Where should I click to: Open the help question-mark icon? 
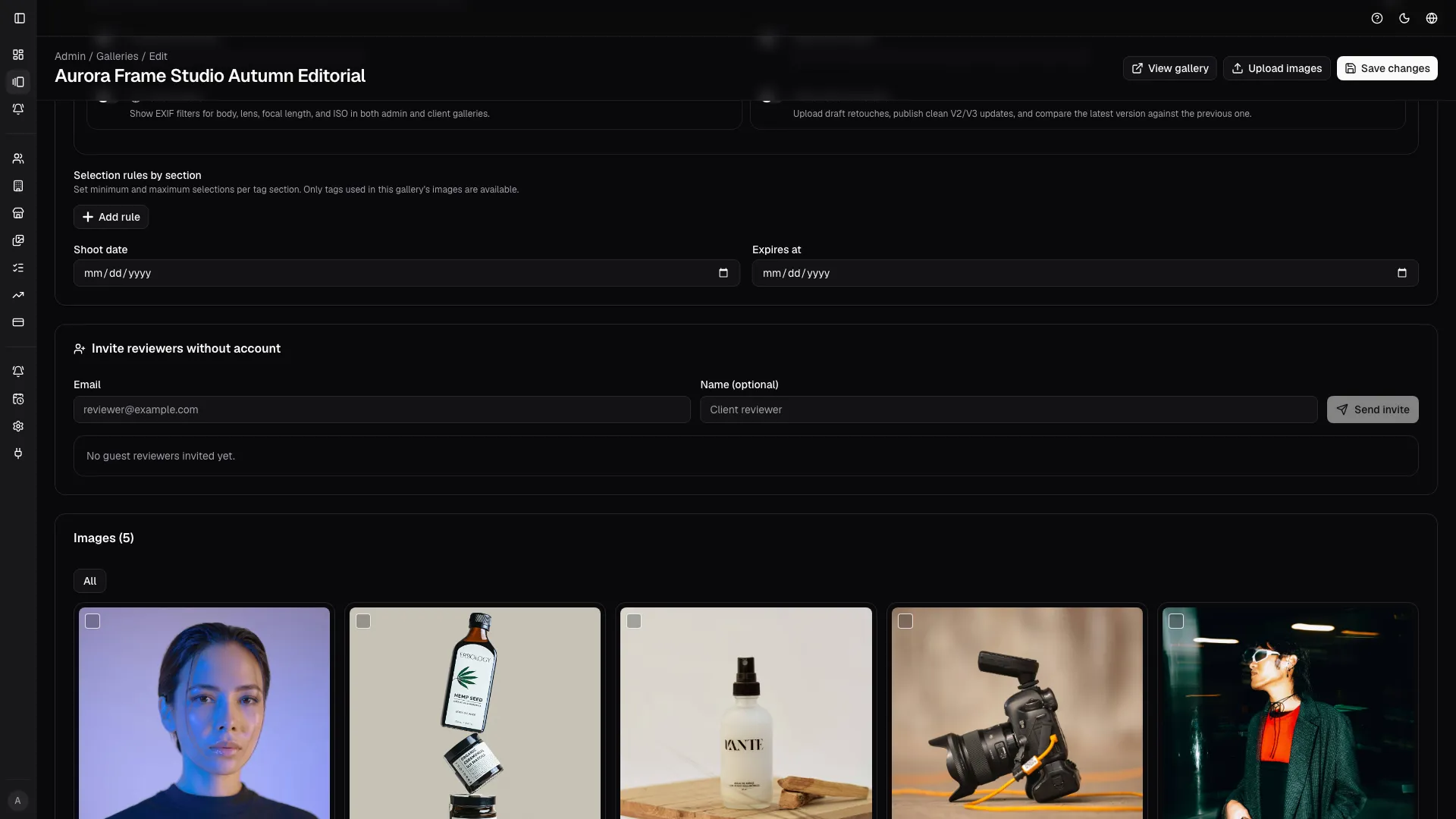coord(1377,18)
